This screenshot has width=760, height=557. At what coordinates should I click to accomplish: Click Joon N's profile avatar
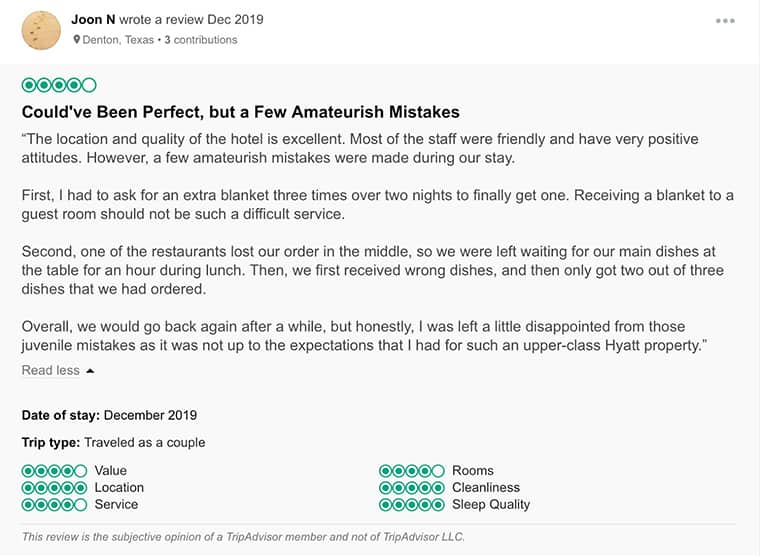pos(41,30)
